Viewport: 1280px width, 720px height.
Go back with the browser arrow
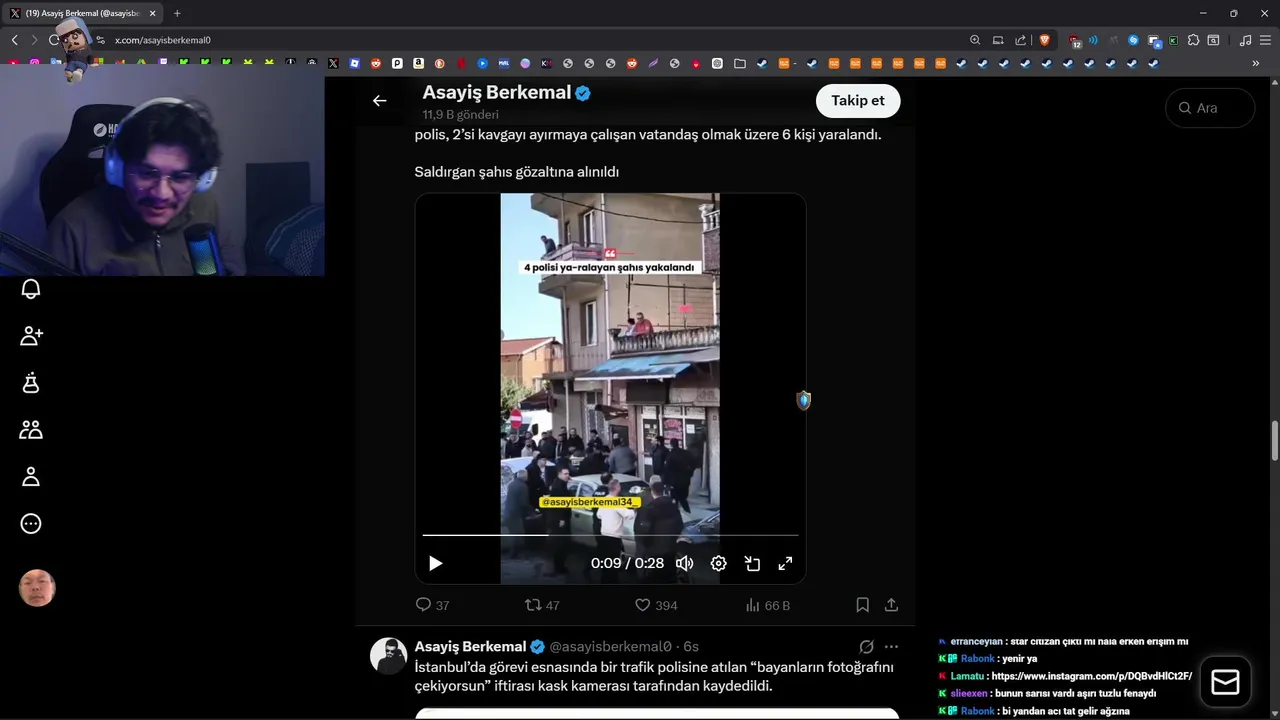(14, 40)
